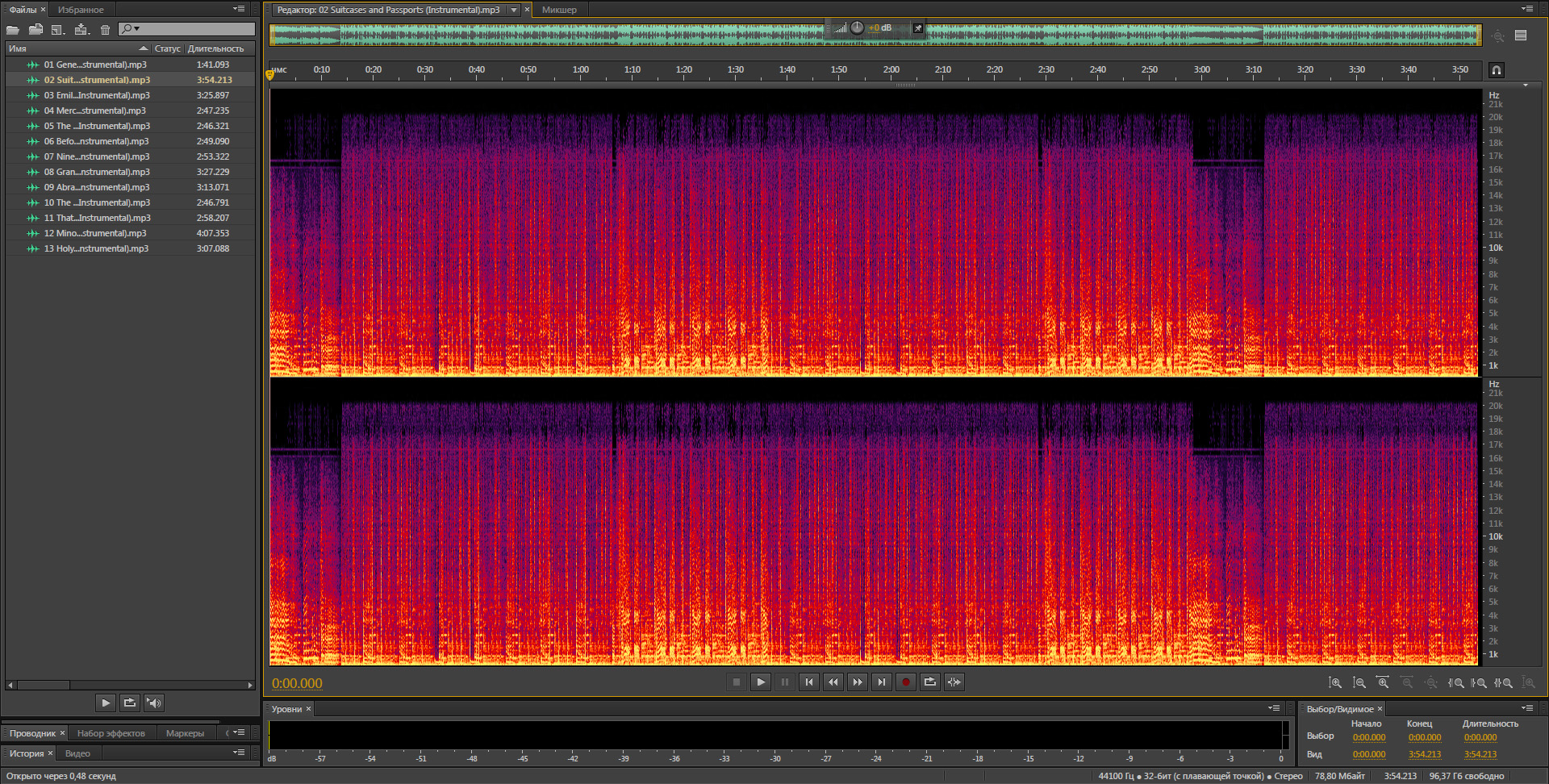The height and width of the screenshot is (784, 1549).
Task: Open the Selection/View panel options menu
Action: click(1527, 708)
